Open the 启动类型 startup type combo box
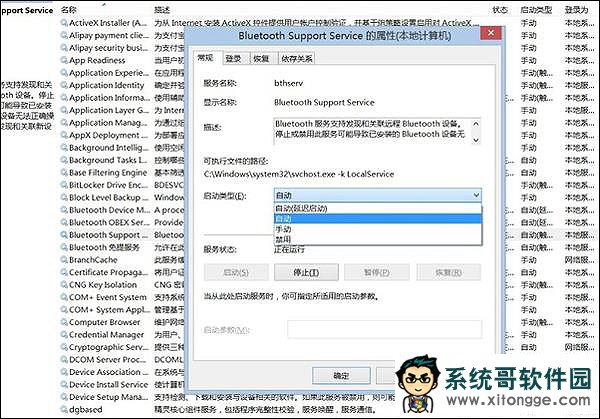This screenshot has width=600, height=419. pos(378,195)
